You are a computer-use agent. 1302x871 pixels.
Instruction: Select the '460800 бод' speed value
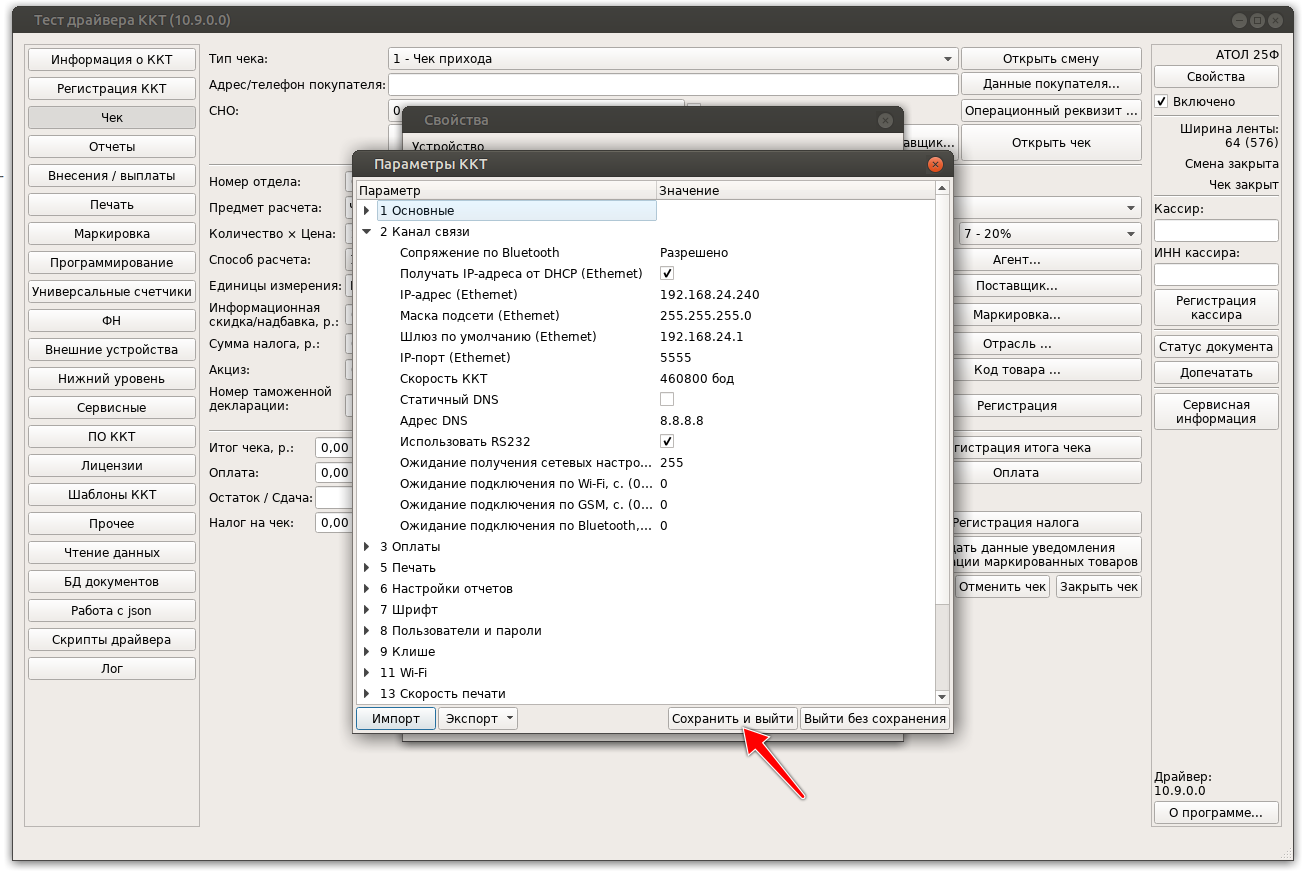[x=697, y=379]
